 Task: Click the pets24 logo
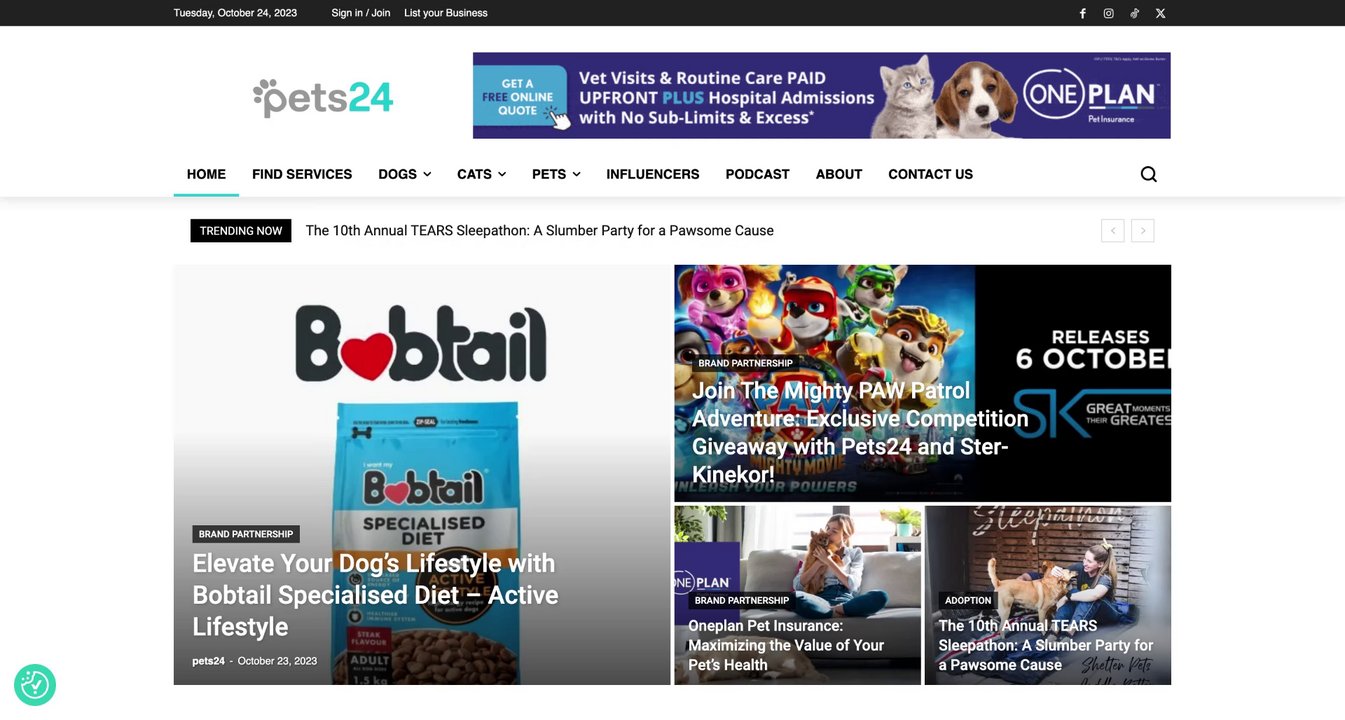pos(323,97)
